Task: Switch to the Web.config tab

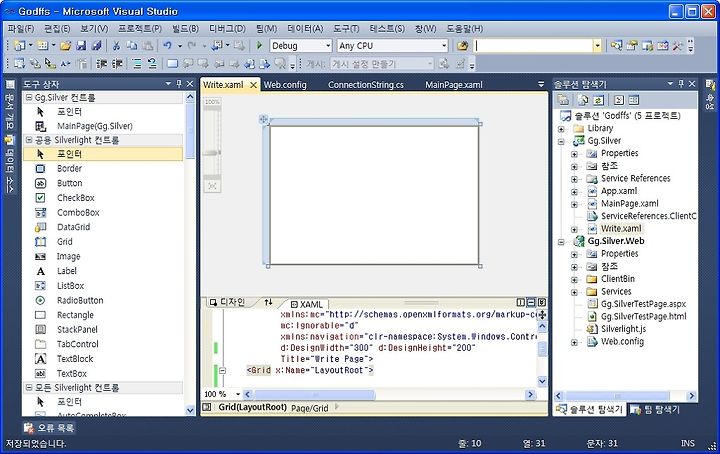Action: pos(285,84)
